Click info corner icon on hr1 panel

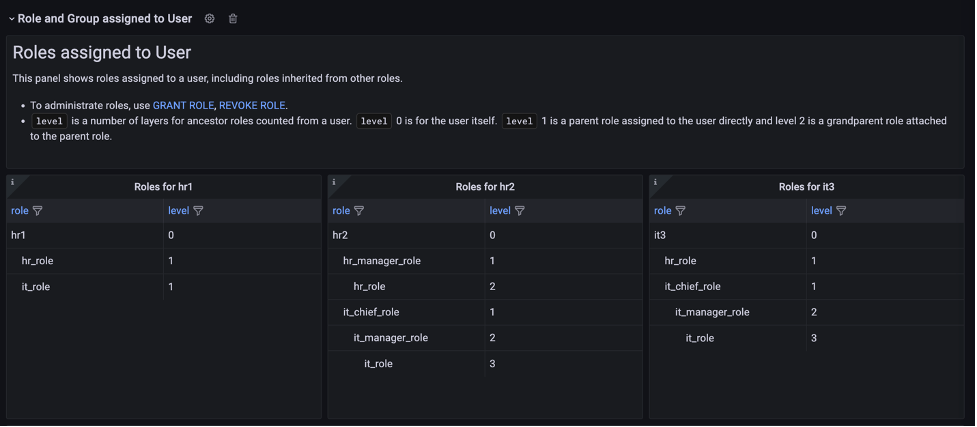(13, 182)
